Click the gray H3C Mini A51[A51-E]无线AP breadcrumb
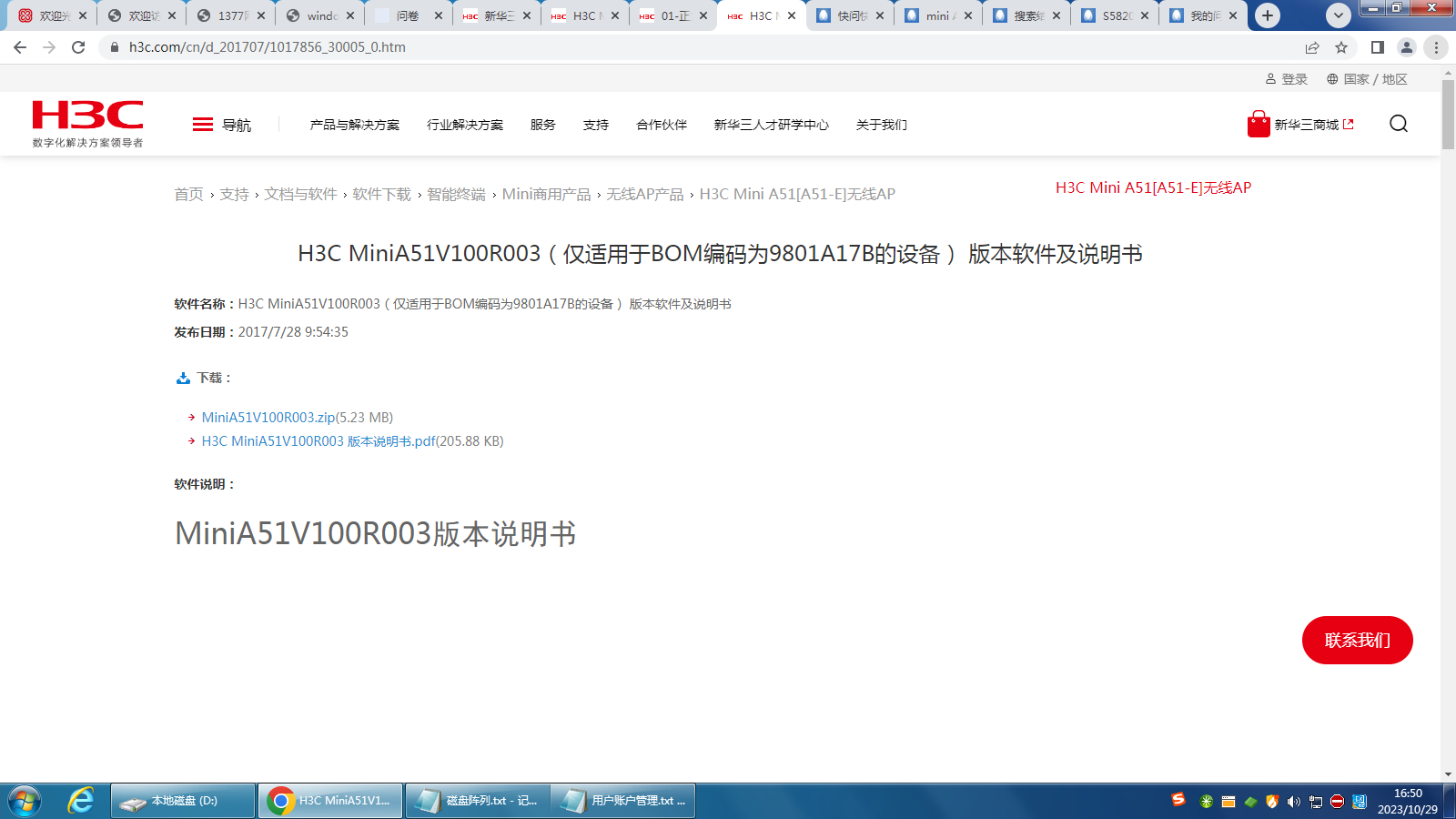The height and width of the screenshot is (819, 1456). 797,194
